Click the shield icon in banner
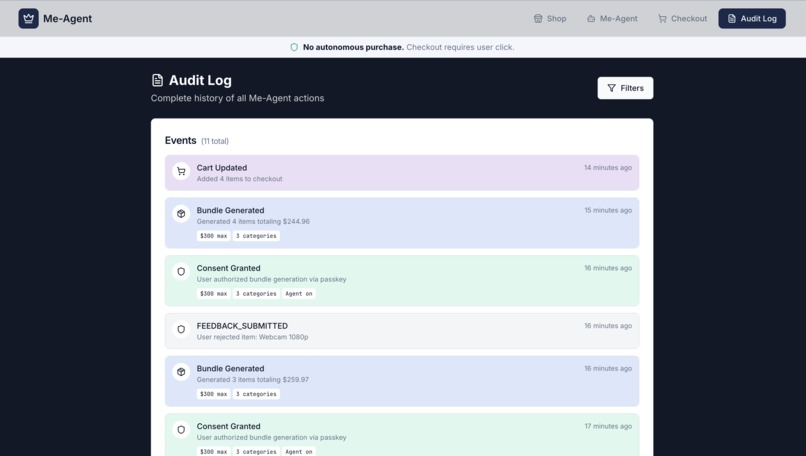The height and width of the screenshot is (456, 806). click(294, 47)
